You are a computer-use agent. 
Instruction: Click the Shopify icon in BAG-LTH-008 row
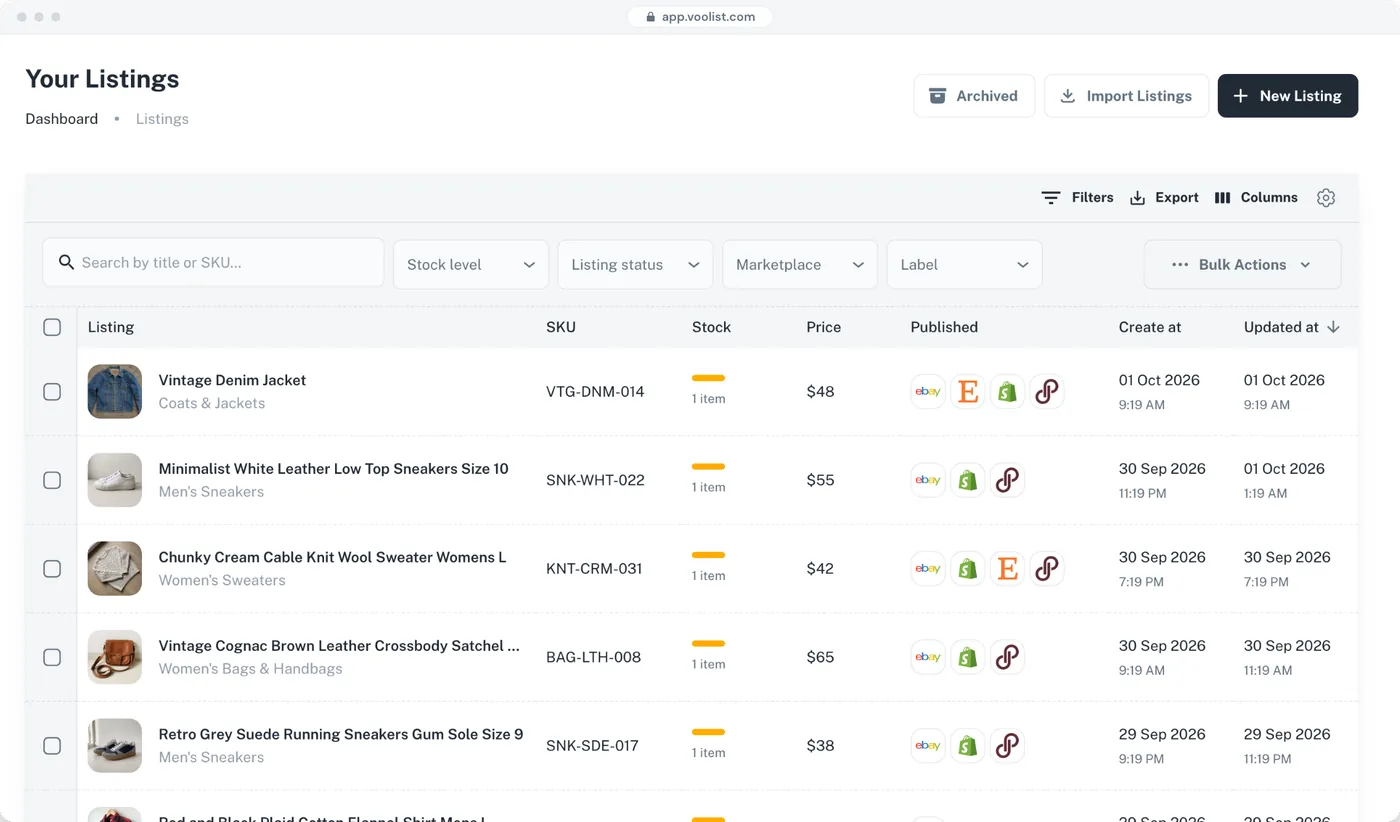[968, 657]
